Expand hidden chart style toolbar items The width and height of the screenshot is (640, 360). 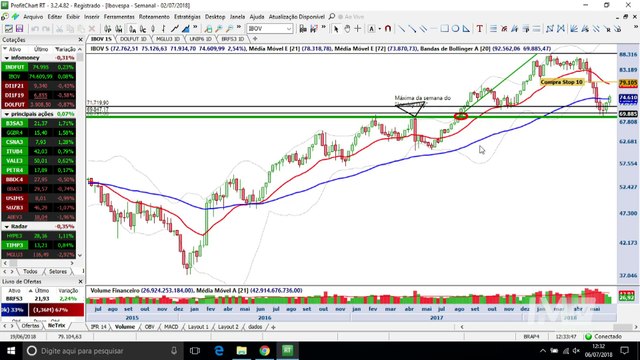[x=195, y=27]
